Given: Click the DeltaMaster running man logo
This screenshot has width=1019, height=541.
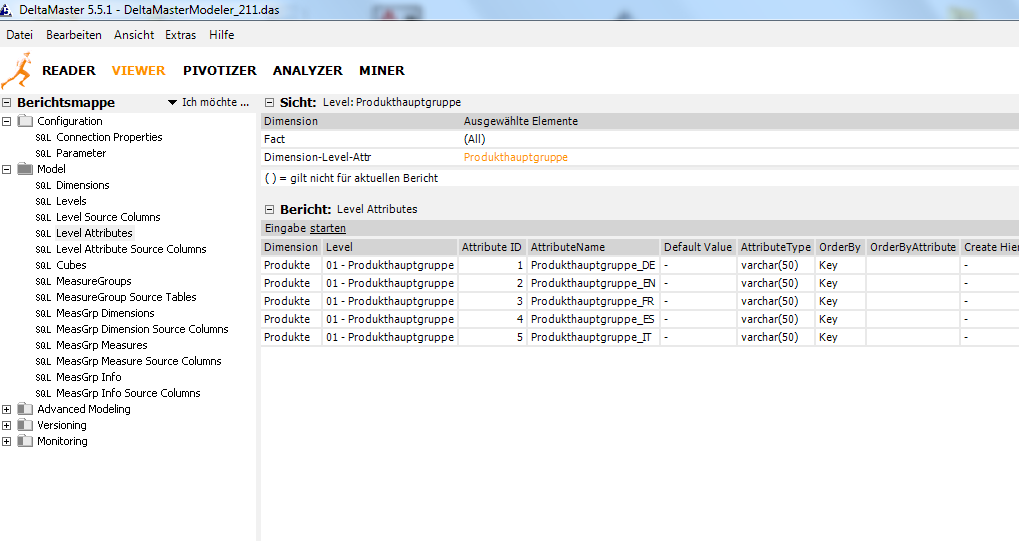Looking at the screenshot, I should (17, 70).
